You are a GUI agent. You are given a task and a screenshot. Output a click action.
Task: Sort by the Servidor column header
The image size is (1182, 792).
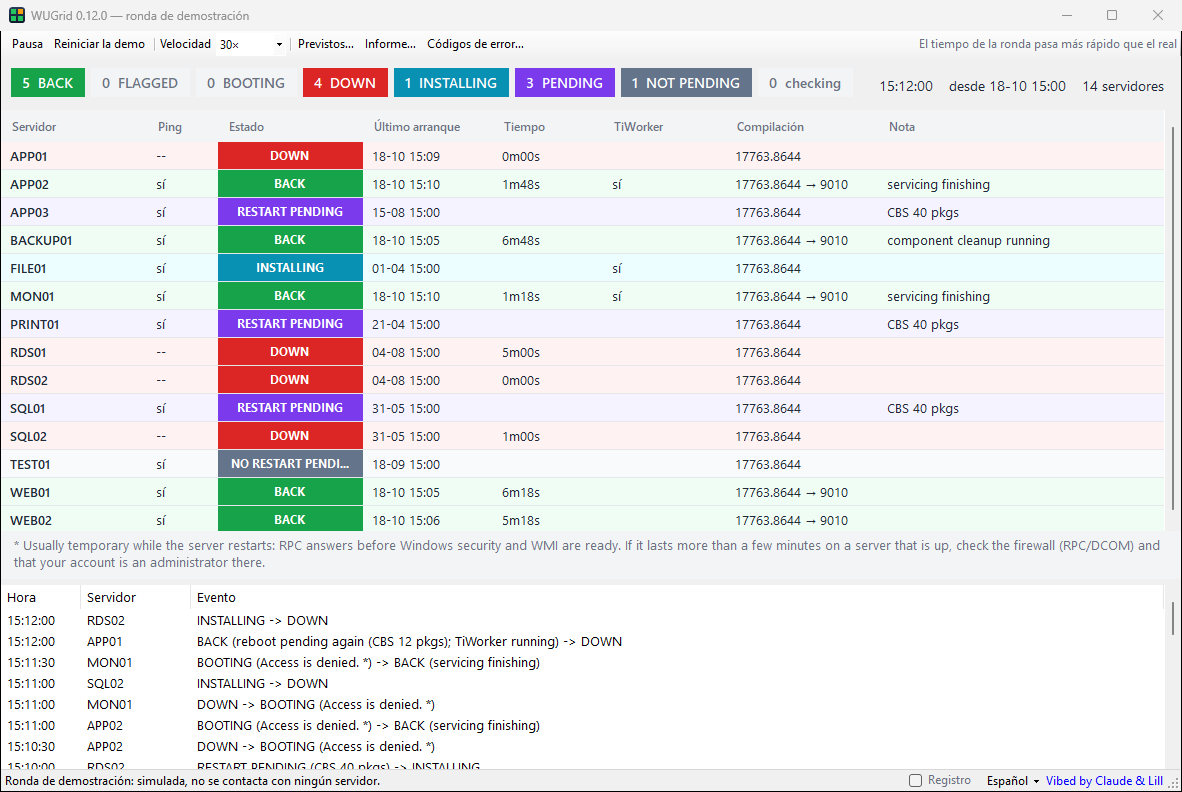point(34,127)
